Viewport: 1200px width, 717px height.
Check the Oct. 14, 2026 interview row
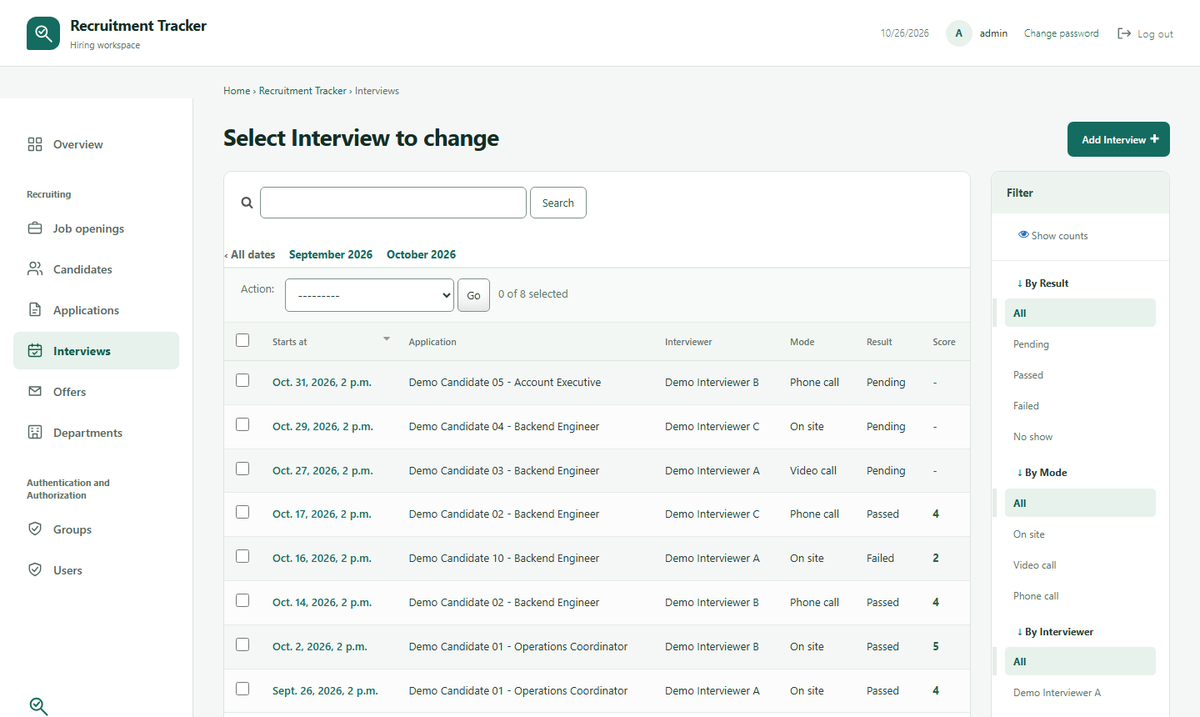[242, 600]
